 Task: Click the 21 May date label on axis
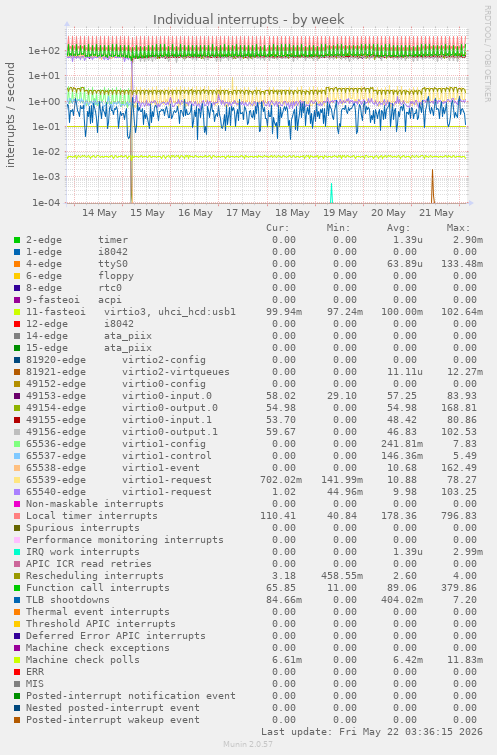[x=436, y=213]
